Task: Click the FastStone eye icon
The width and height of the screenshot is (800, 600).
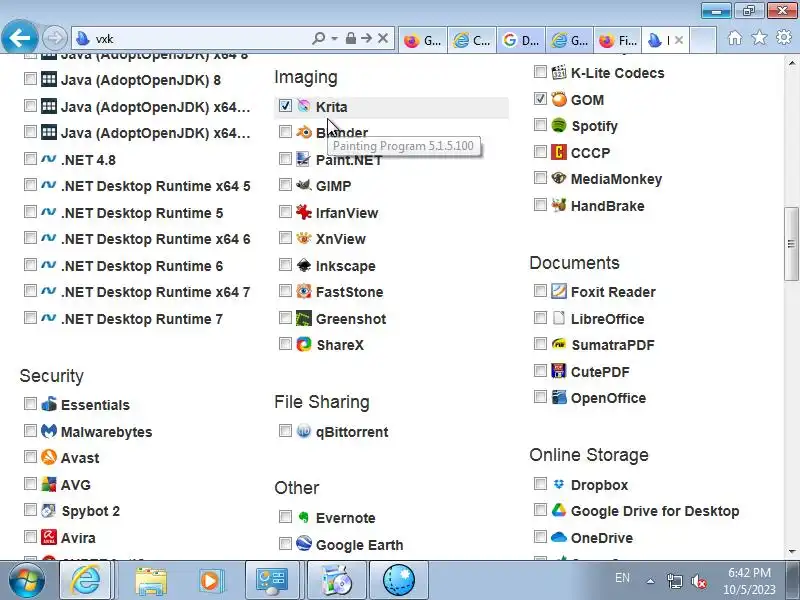Action: click(x=304, y=291)
